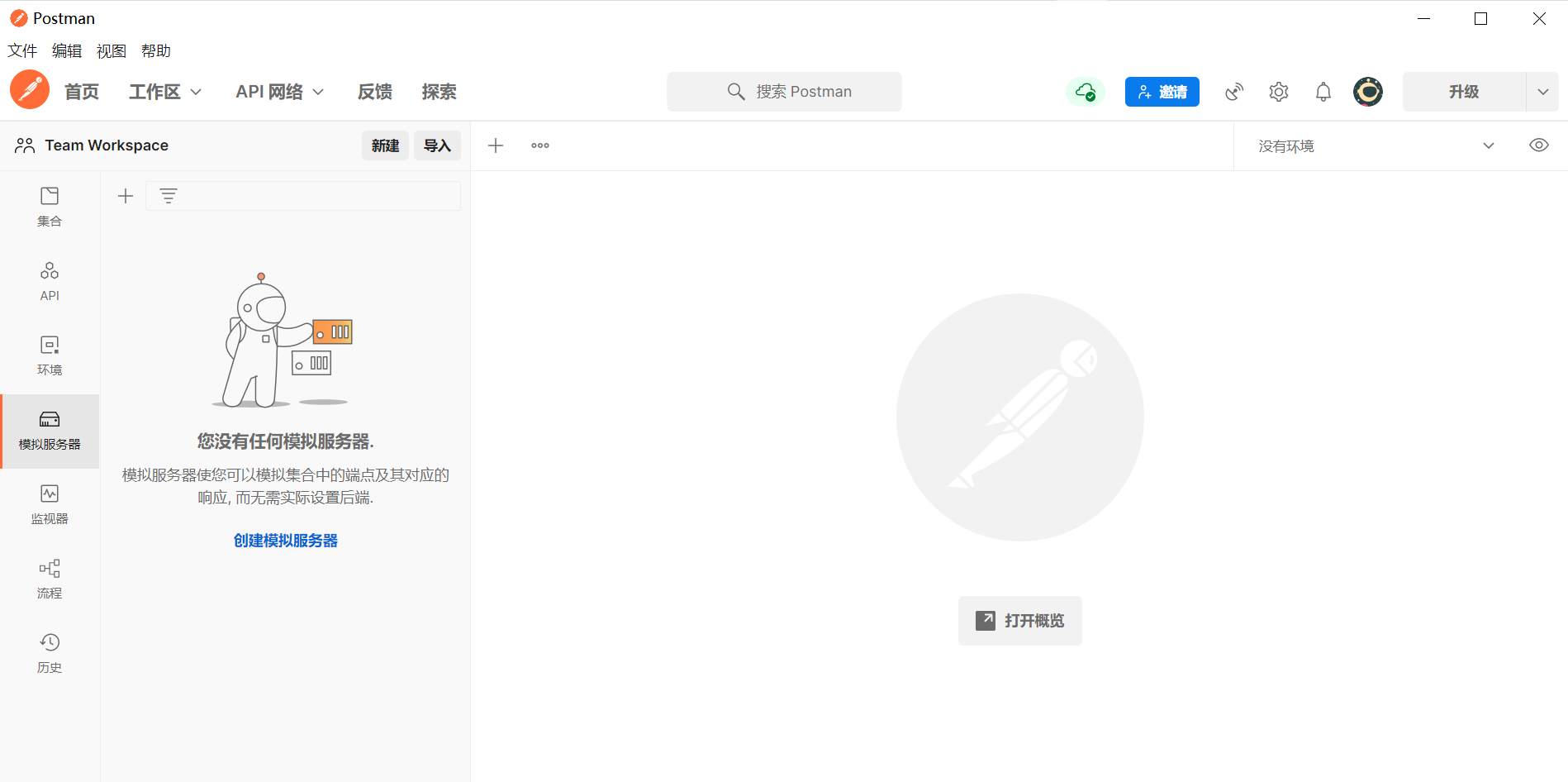Open the 视图 menu

coord(112,51)
